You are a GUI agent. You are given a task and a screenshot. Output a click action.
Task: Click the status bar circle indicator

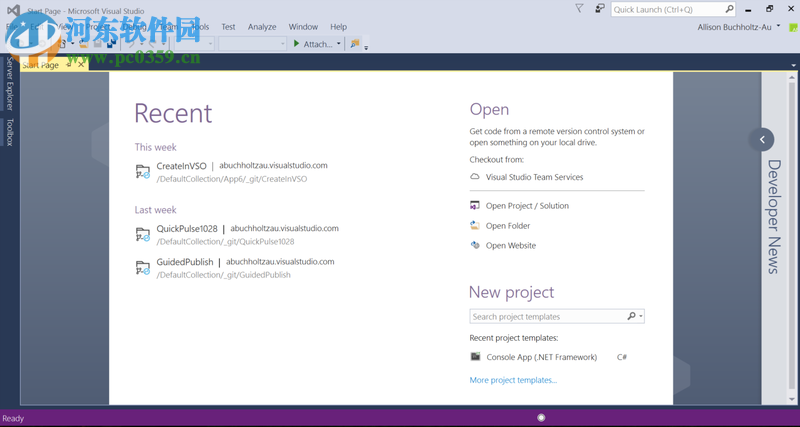[x=541, y=418]
